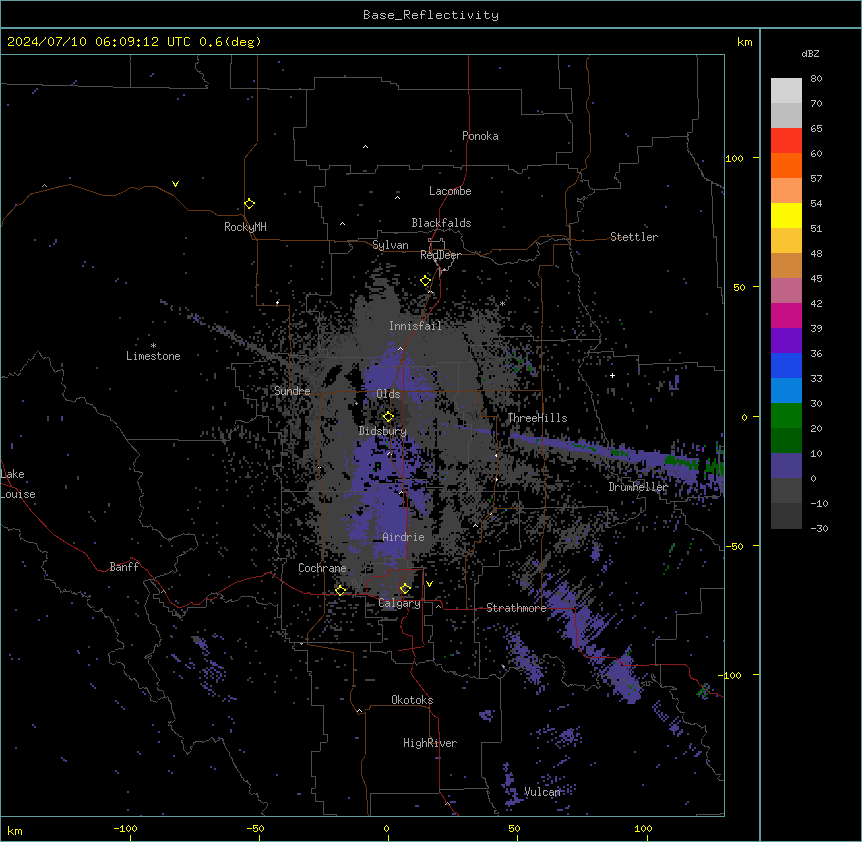Click the Sylvan label
Viewport: 862px width, 842px height.
tap(390, 245)
